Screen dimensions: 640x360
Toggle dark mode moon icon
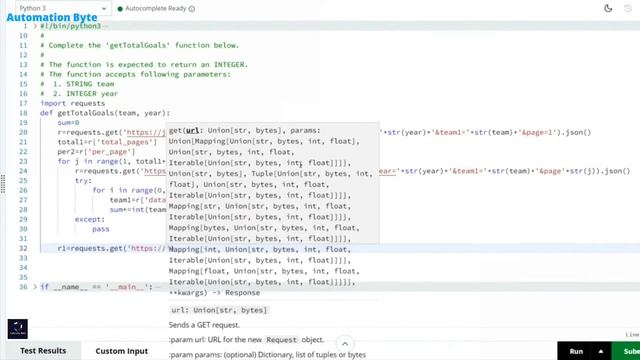(x=608, y=8)
